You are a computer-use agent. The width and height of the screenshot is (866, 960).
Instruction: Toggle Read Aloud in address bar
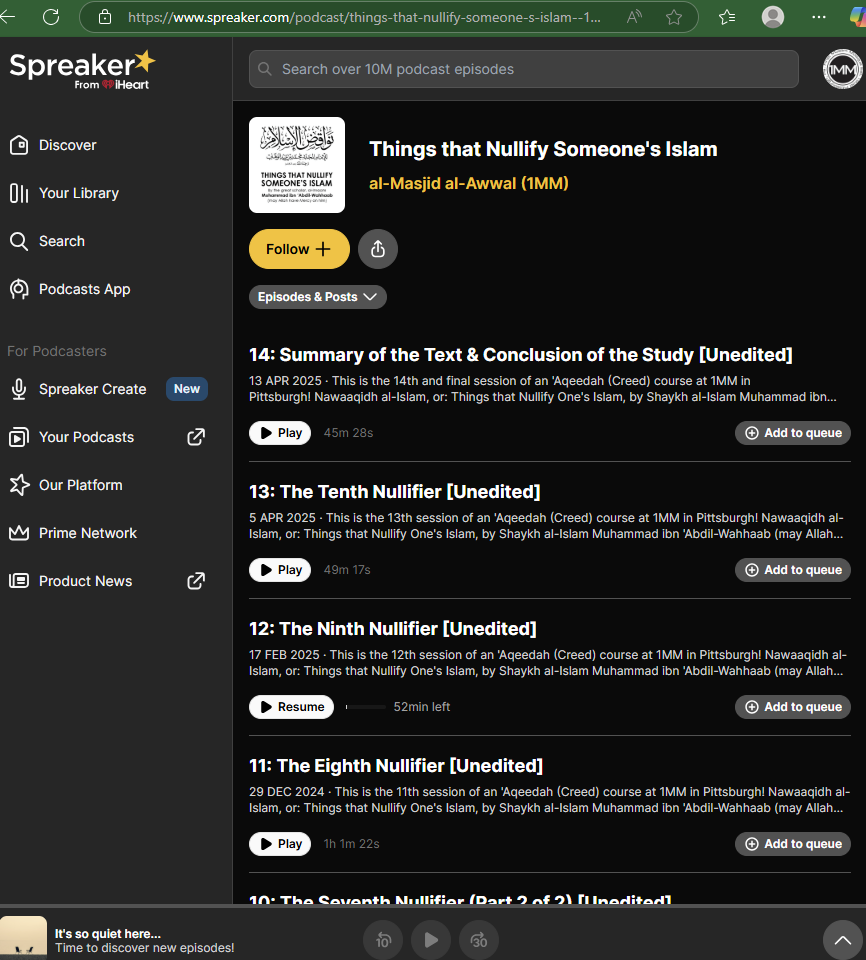634,17
